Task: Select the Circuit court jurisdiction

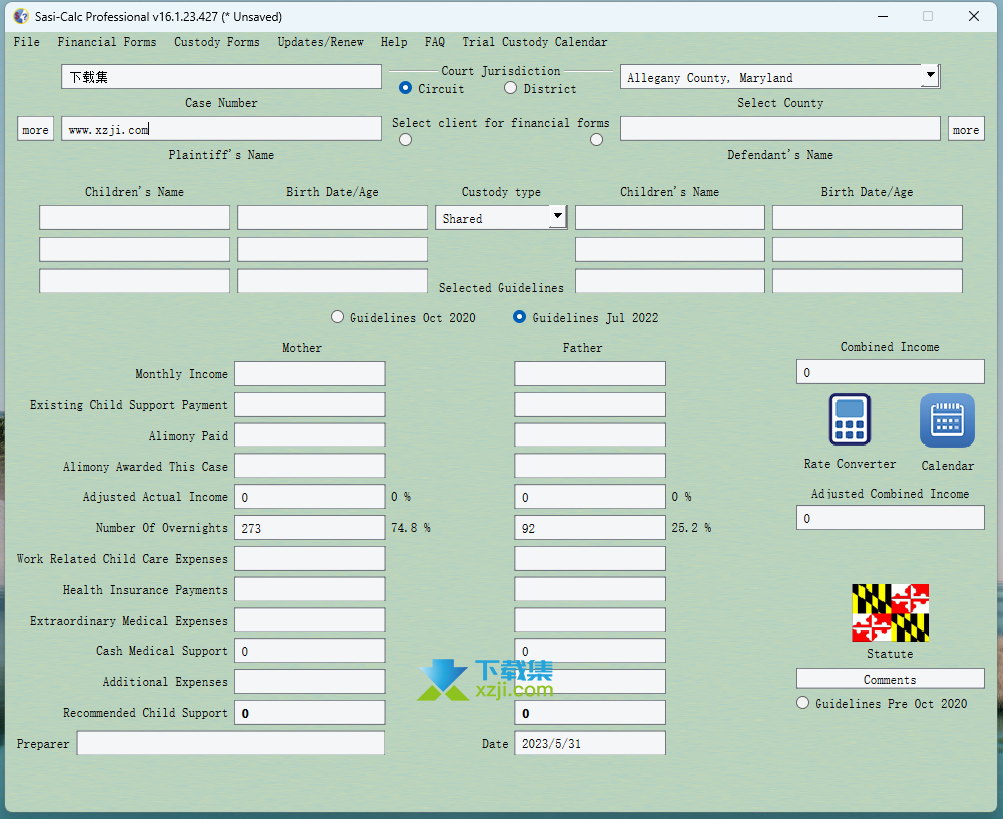Action: [405, 88]
